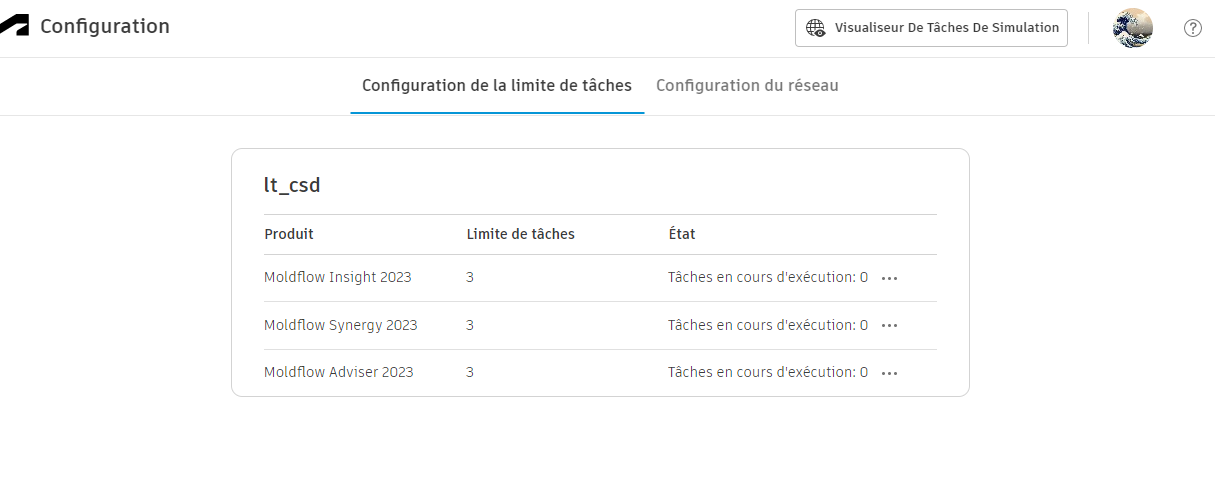Click the Autodesk logo icon

[14, 27]
